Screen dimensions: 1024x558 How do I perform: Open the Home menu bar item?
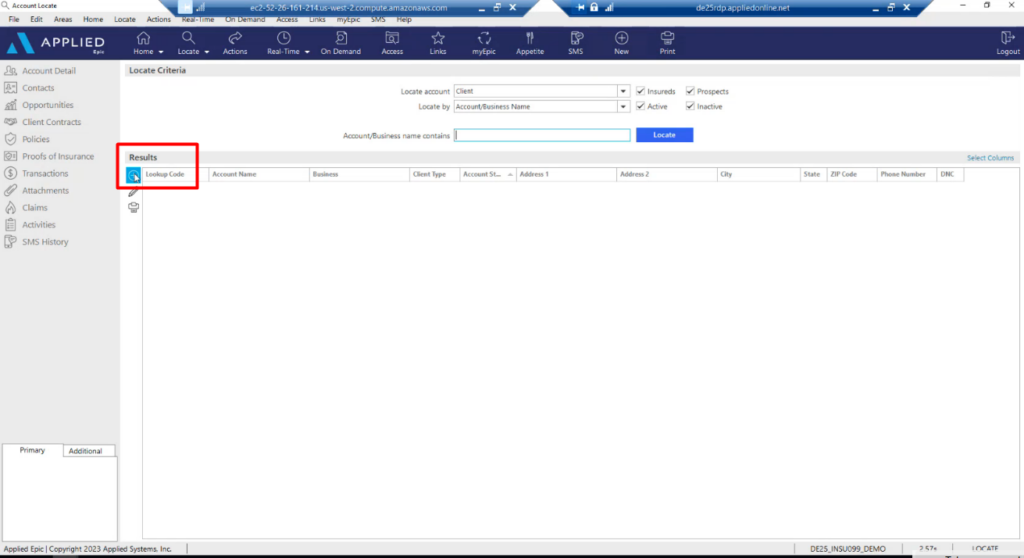[x=93, y=20]
